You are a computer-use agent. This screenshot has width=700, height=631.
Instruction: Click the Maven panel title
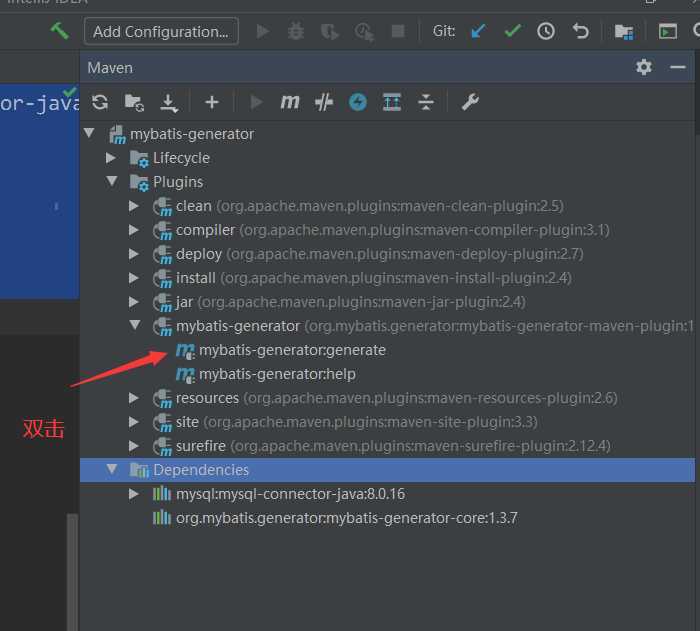(110, 68)
